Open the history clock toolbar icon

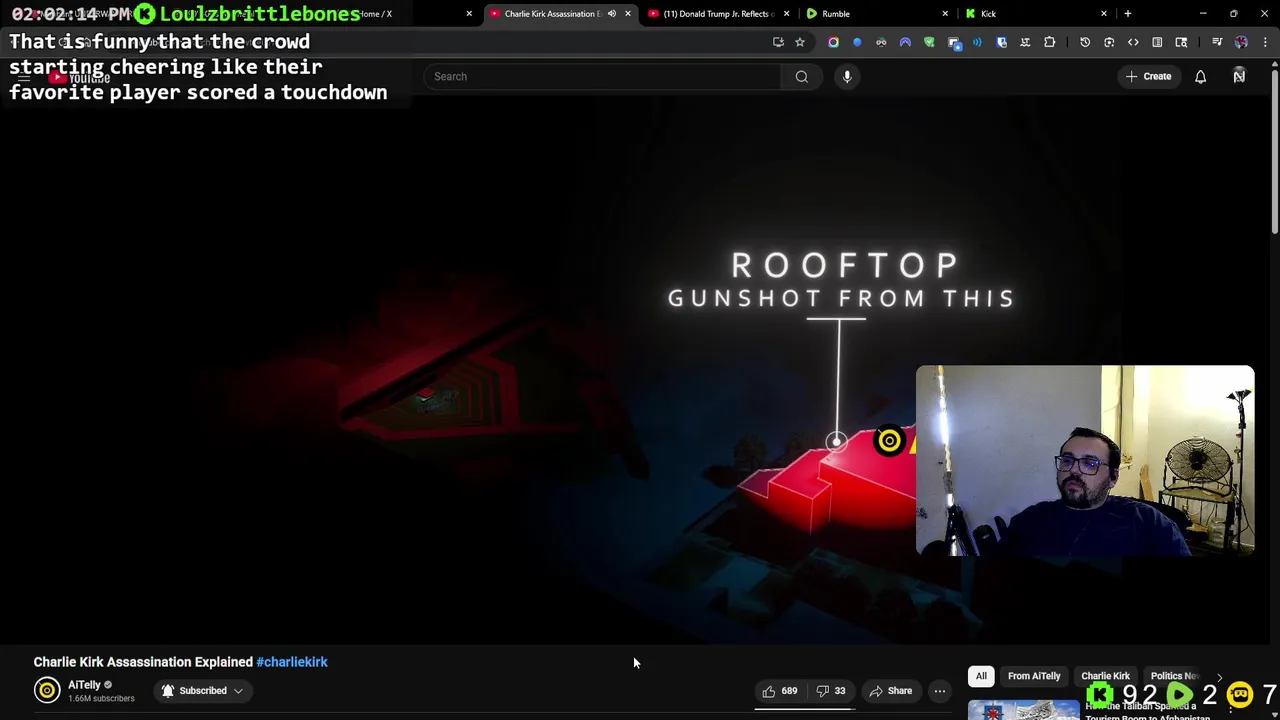coord(1085,42)
